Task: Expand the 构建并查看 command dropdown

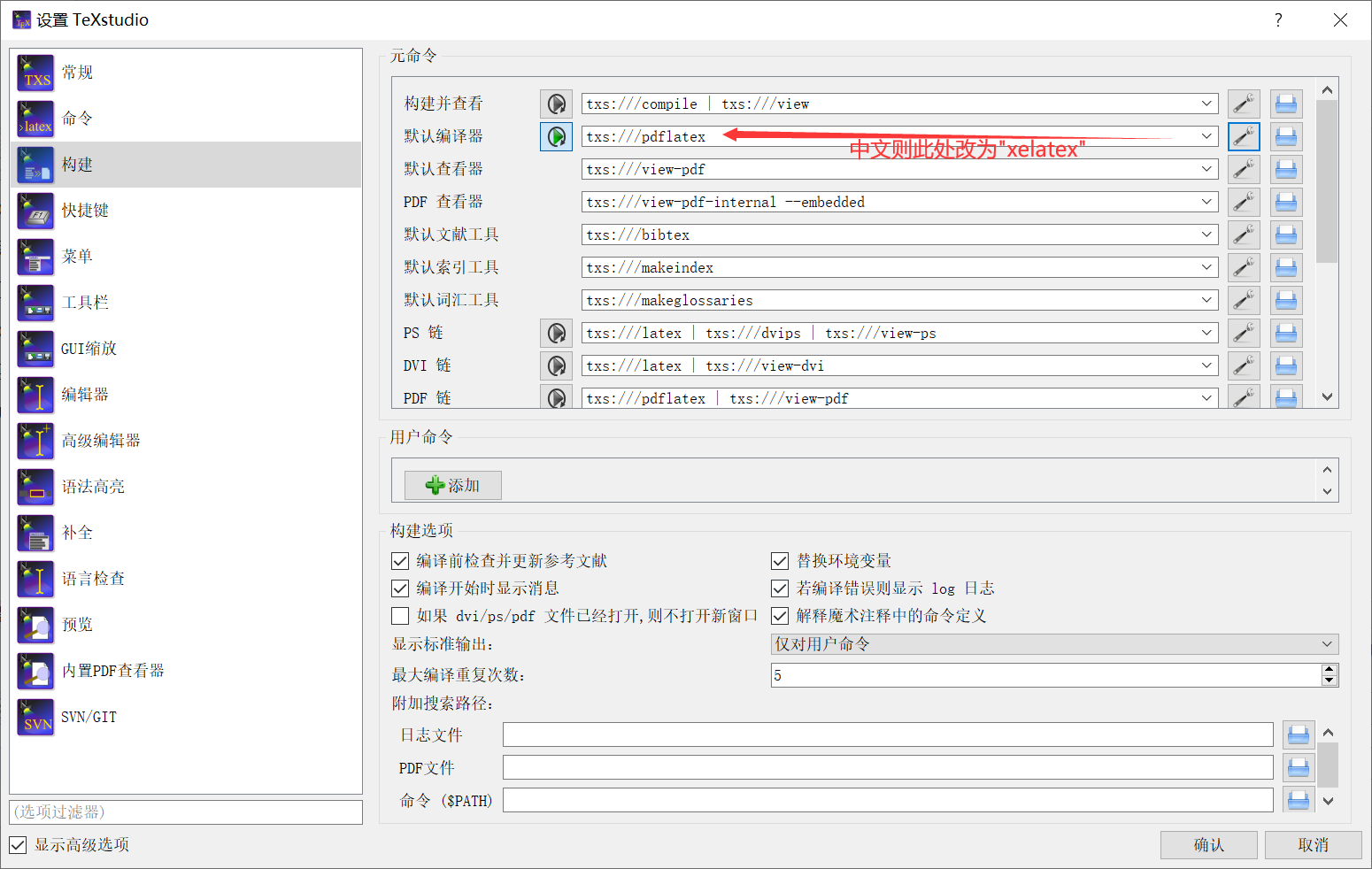Action: [x=1206, y=104]
